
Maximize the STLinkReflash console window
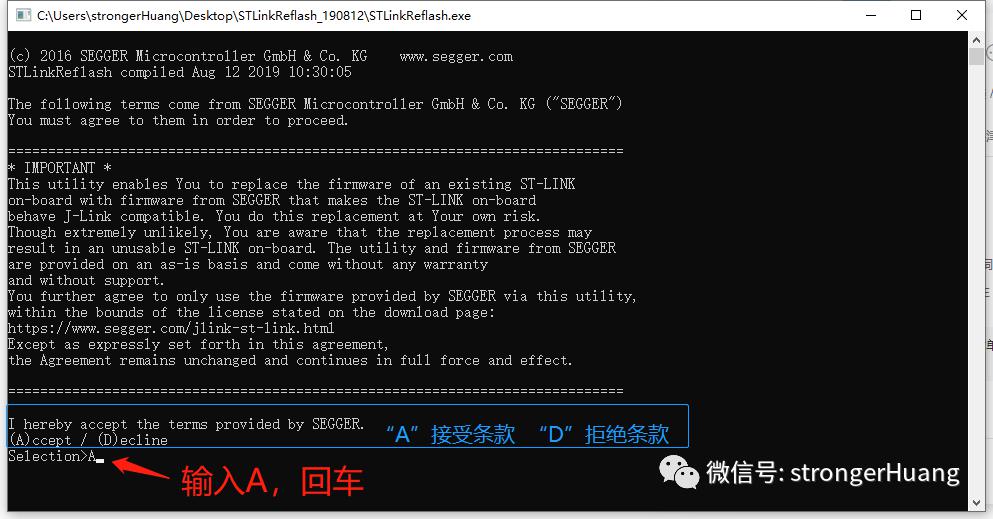point(916,15)
